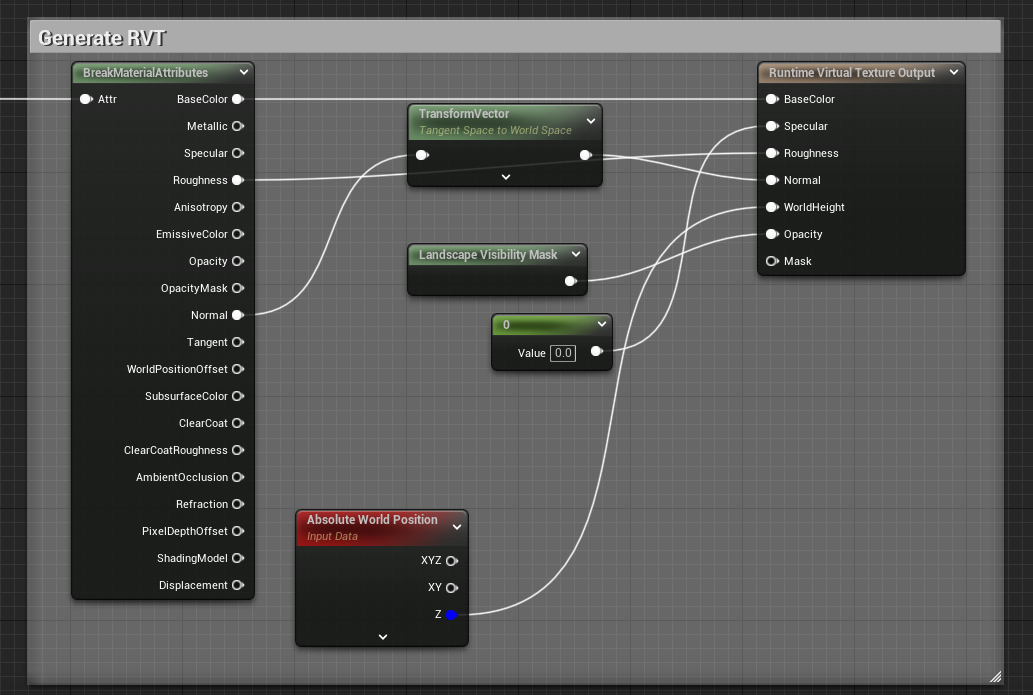Expand Absolute World Position bottom chevron

(382, 636)
